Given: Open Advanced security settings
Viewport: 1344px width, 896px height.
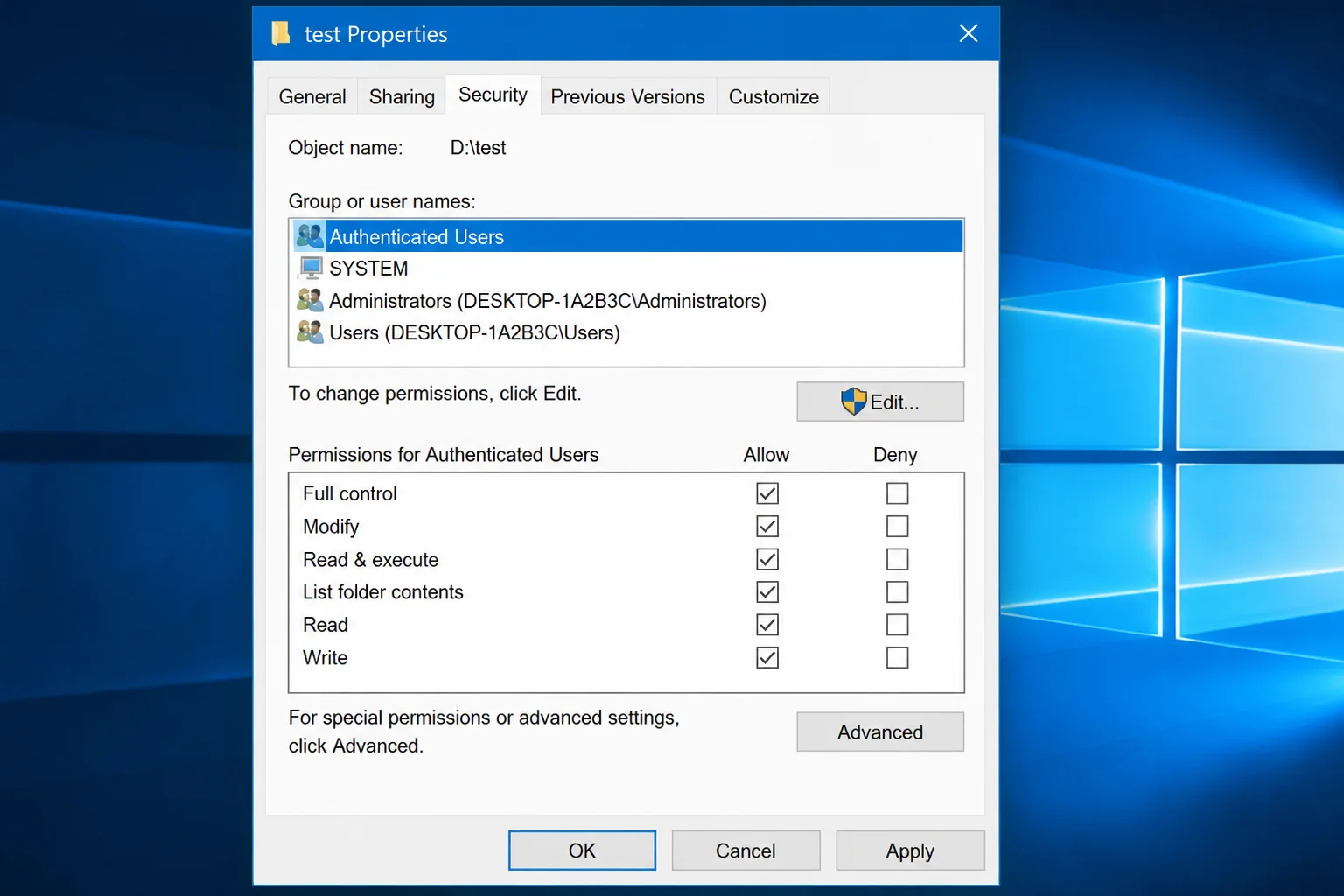Looking at the screenshot, I should tap(880, 731).
